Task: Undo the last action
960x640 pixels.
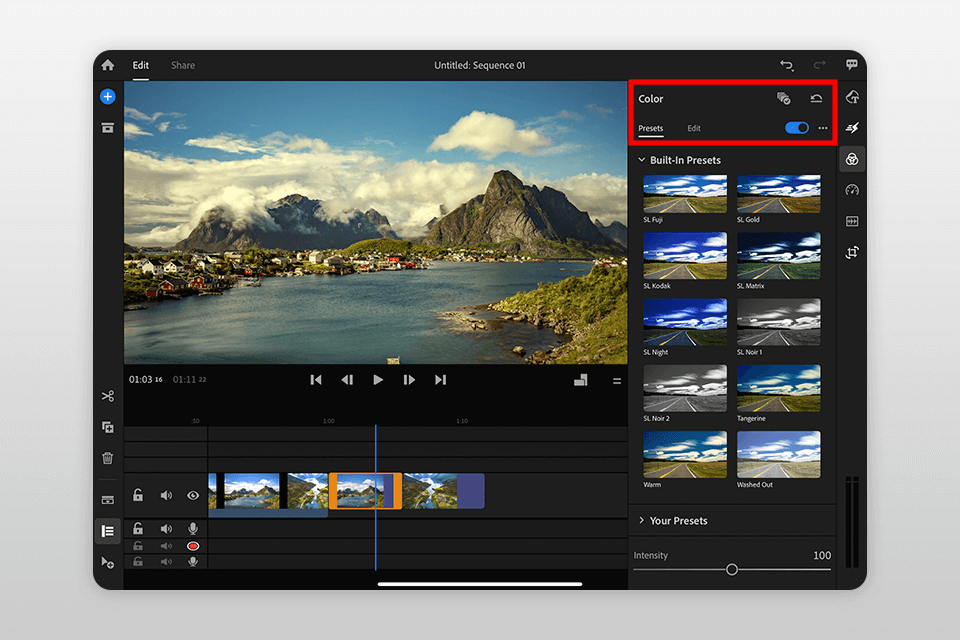Action: tap(787, 65)
